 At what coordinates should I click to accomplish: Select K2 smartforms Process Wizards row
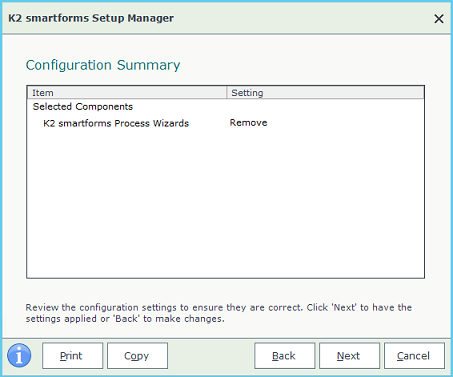pyautogui.click(x=225, y=123)
